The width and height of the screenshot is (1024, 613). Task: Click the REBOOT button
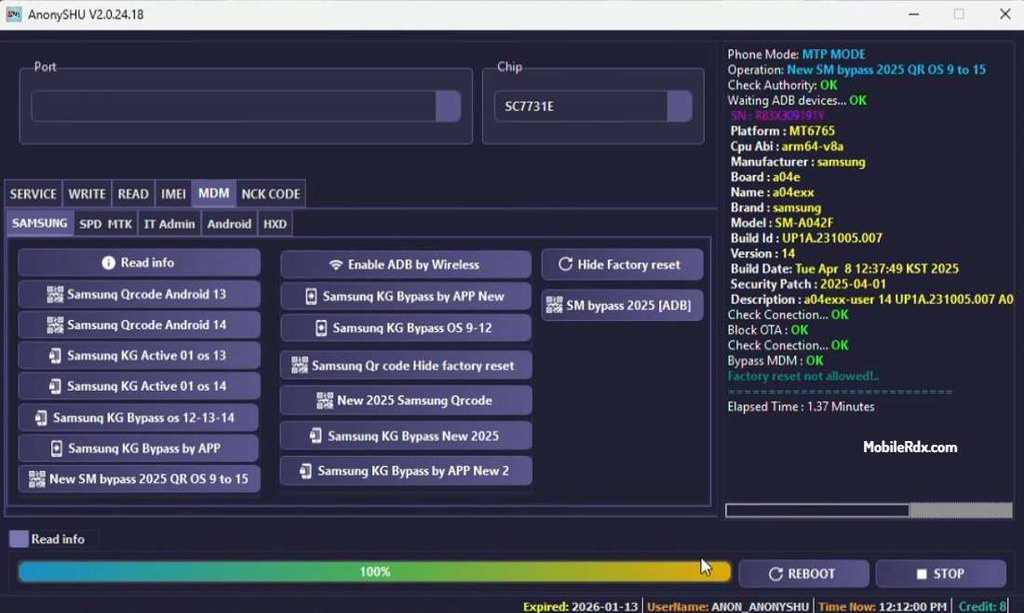(803, 574)
